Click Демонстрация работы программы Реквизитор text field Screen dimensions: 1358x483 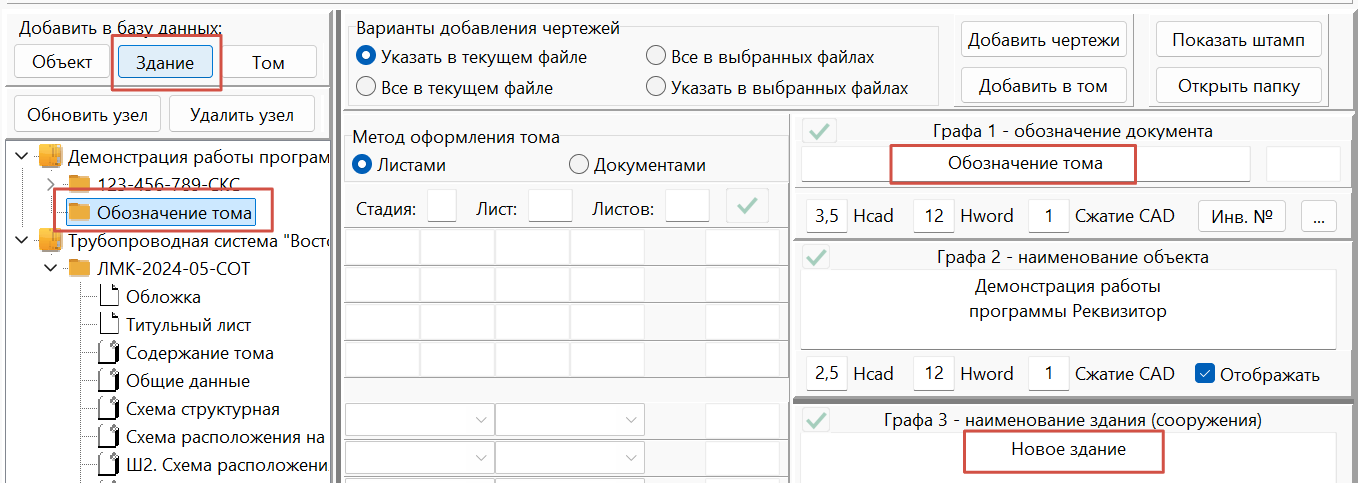[1068, 309]
